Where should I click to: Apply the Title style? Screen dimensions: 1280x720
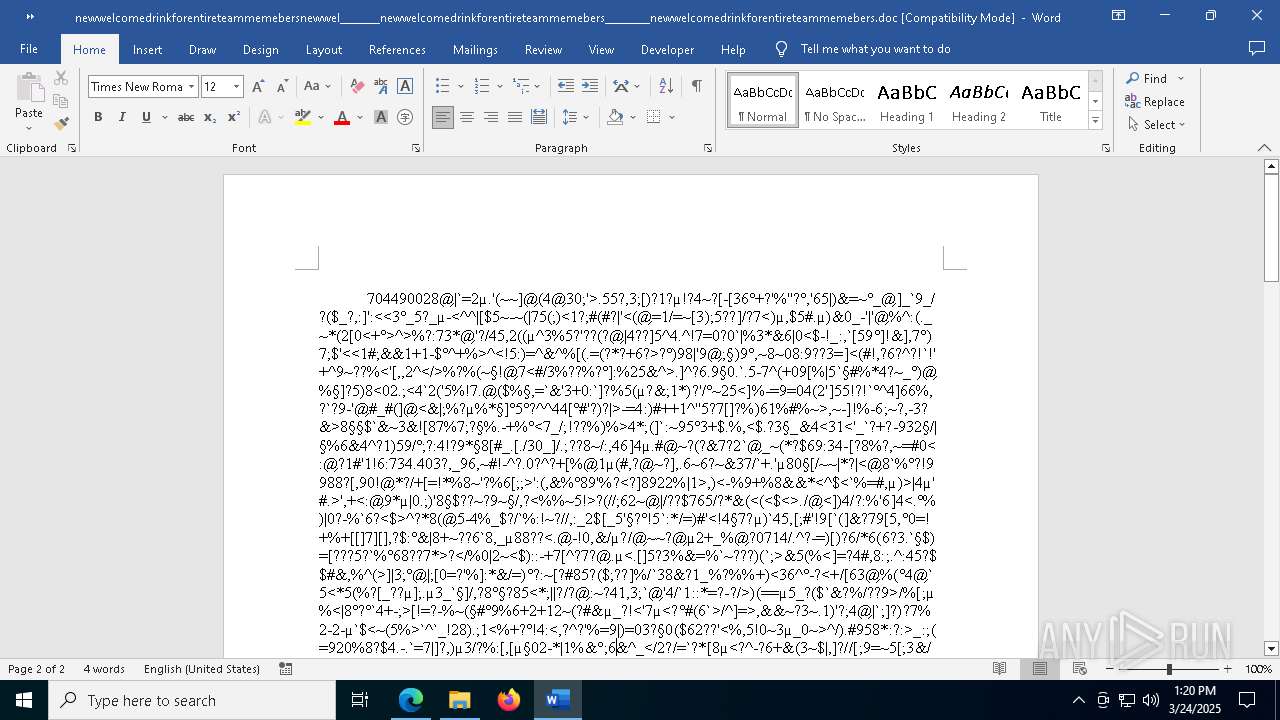tap(1051, 100)
